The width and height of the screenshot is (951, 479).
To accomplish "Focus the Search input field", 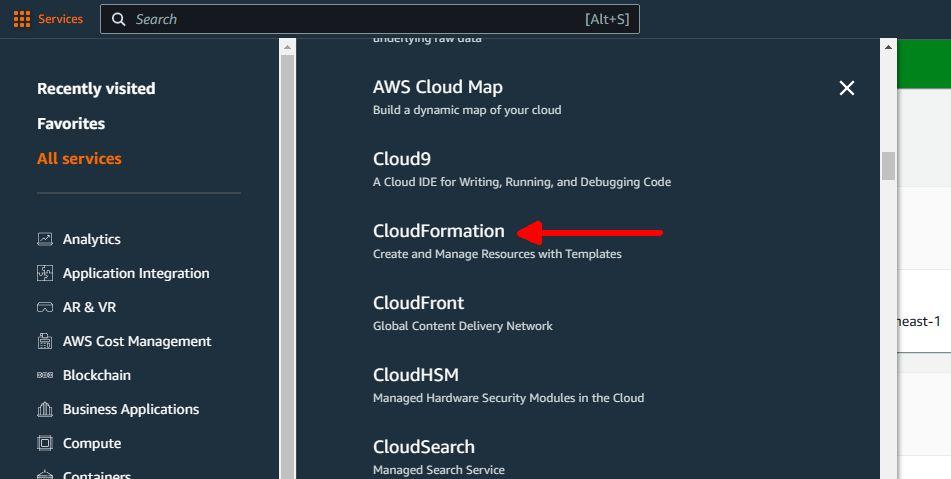I will [x=369, y=19].
